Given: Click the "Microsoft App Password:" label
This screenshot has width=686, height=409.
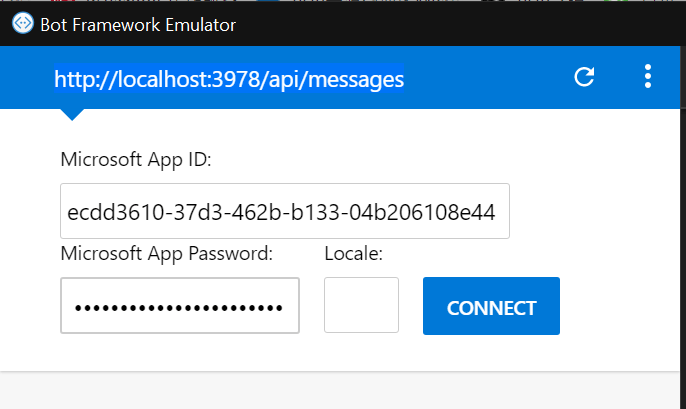Looking at the screenshot, I should [167, 254].
